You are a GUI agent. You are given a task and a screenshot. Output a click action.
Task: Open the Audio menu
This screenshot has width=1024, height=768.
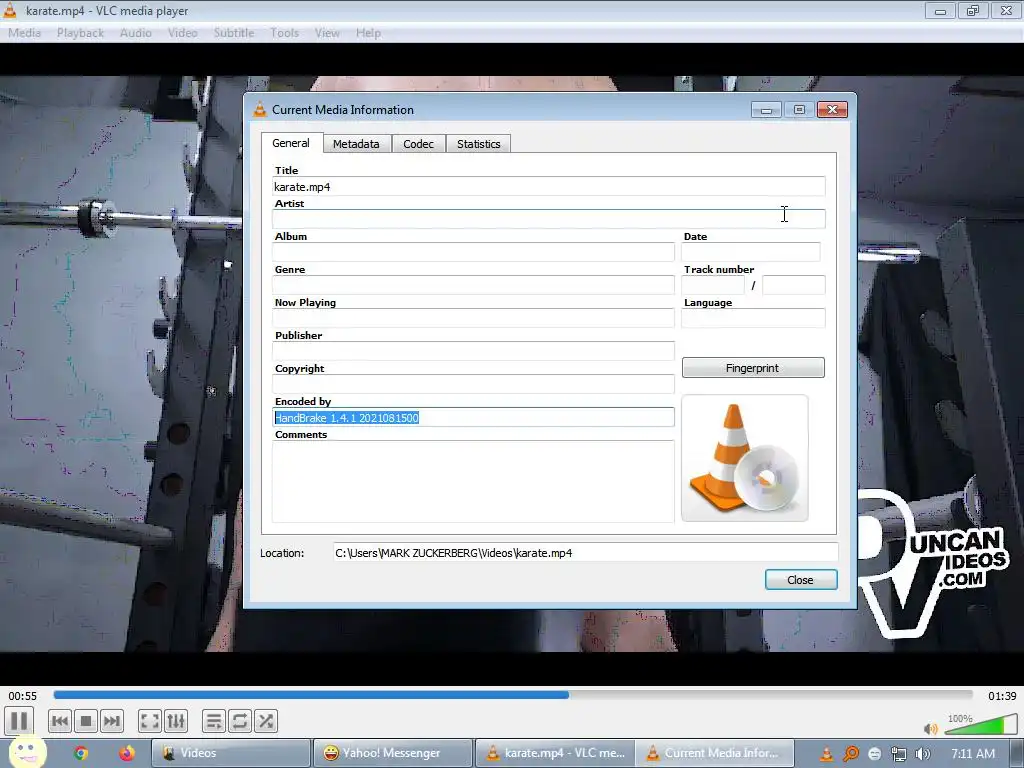tap(135, 33)
